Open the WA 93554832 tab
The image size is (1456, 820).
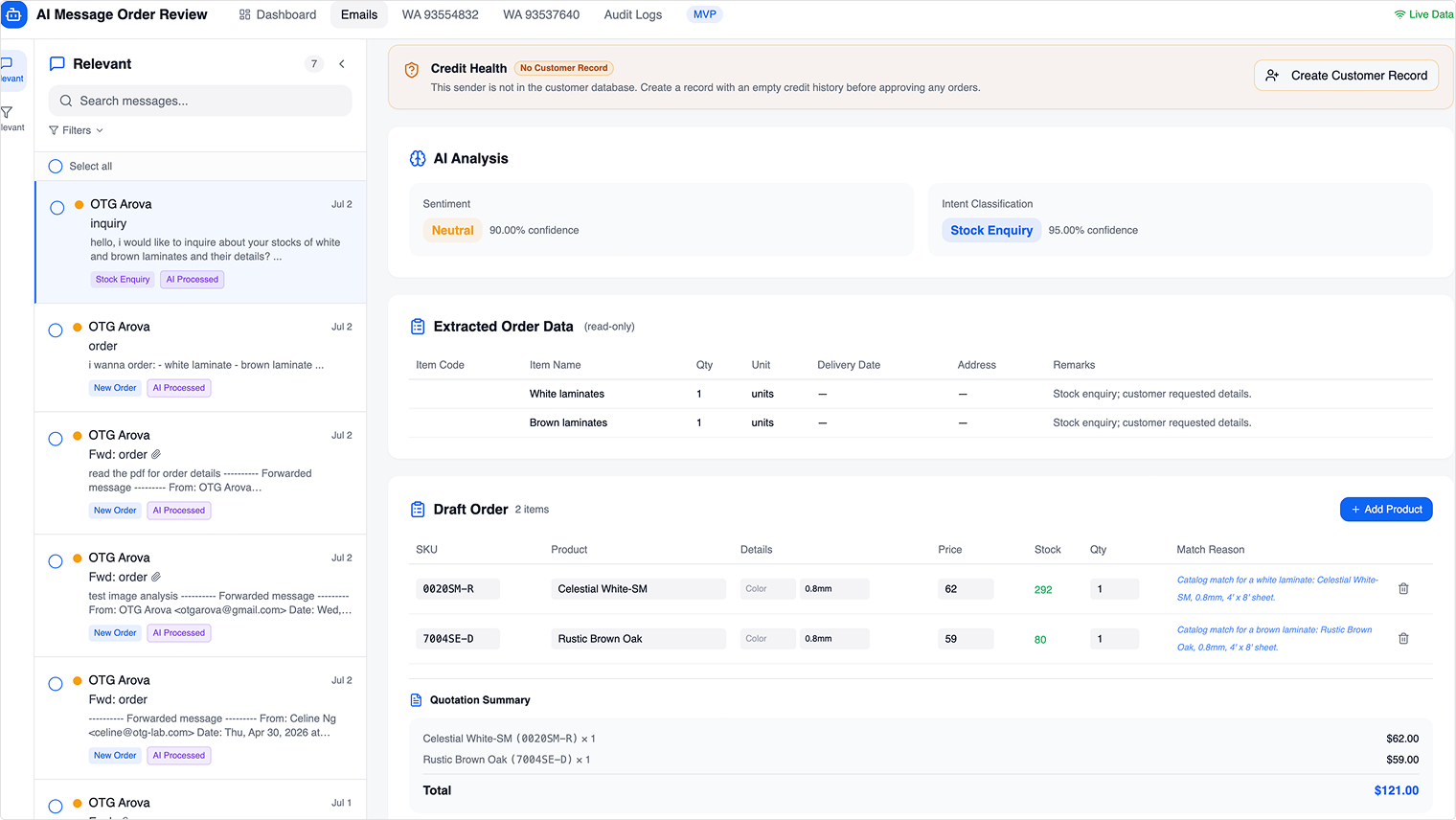(441, 14)
